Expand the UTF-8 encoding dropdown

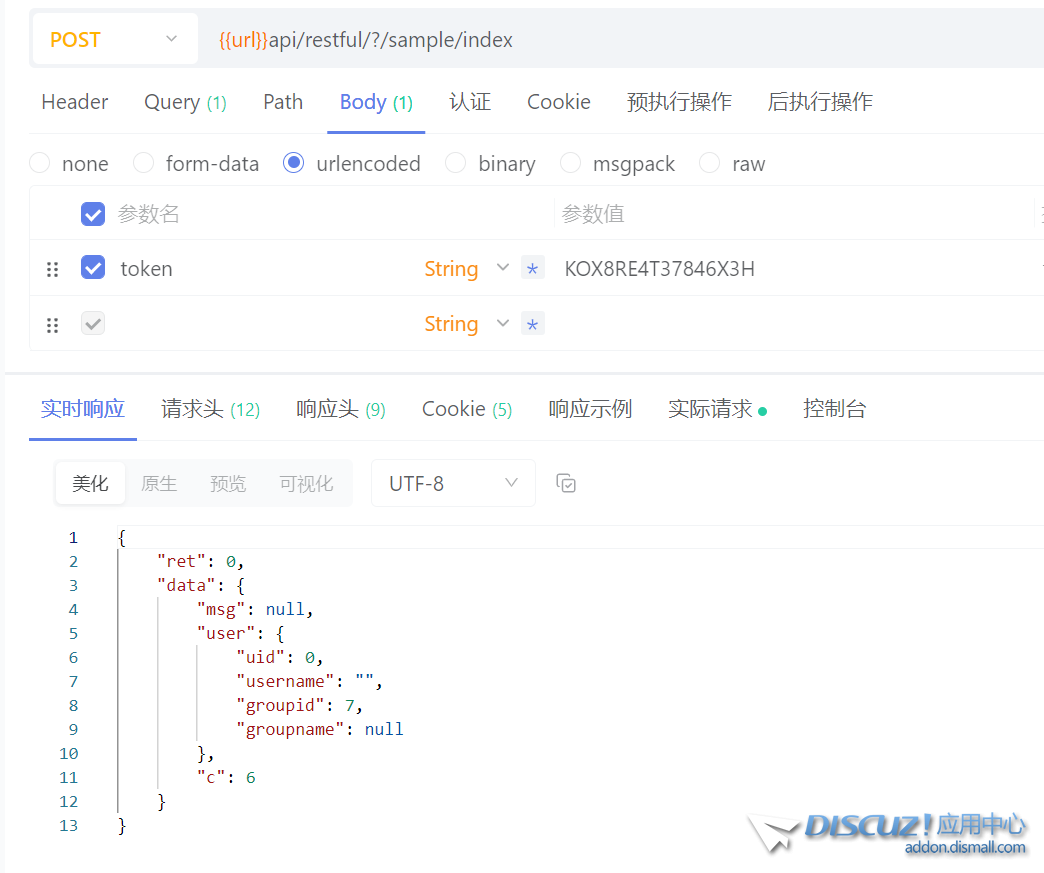click(453, 484)
